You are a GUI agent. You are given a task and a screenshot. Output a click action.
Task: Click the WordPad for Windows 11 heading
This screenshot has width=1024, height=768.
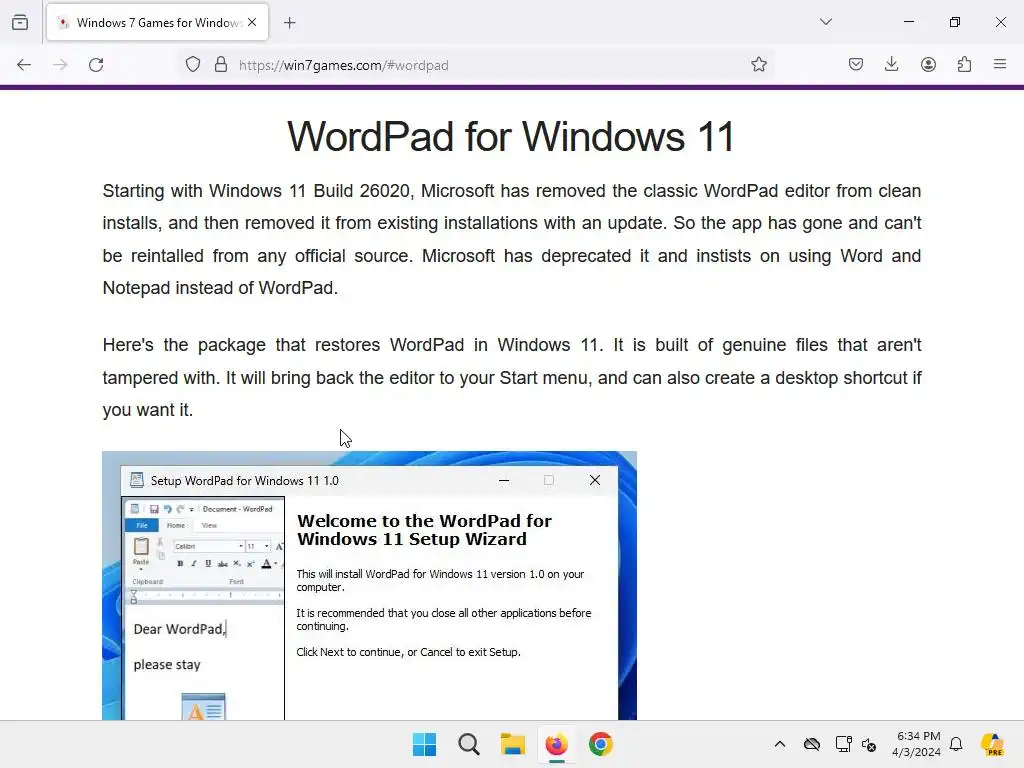[x=511, y=137]
